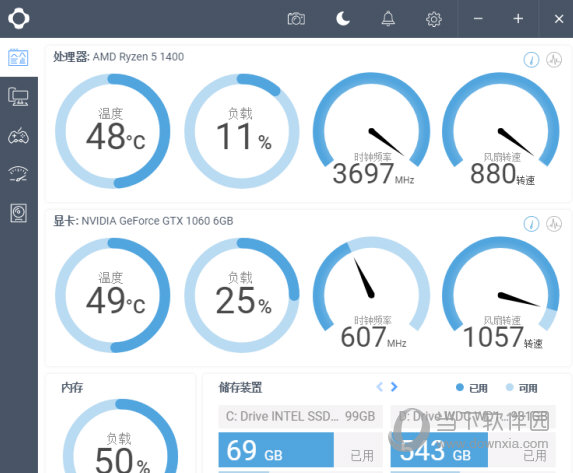The image size is (573, 473).
Task: Open the PC build specs sidebar icon
Action: (x=18, y=97)
